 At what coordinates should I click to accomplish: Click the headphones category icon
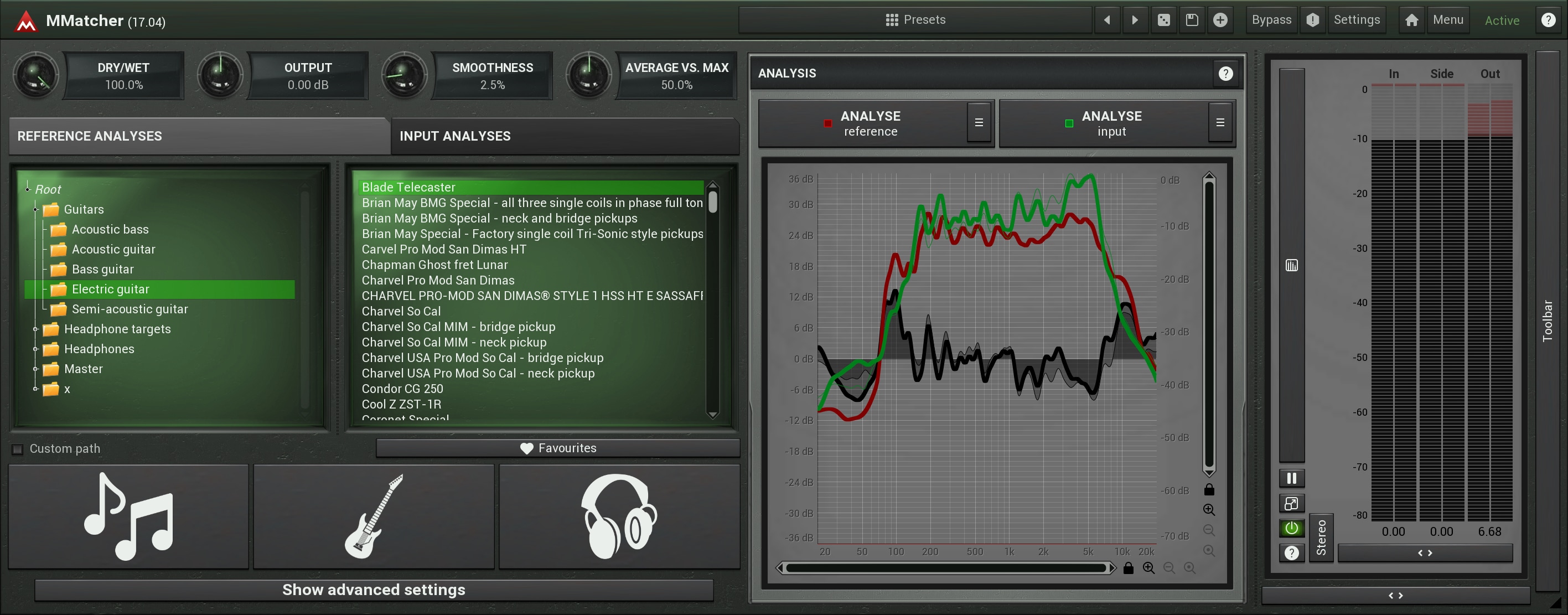coord(619,516)
